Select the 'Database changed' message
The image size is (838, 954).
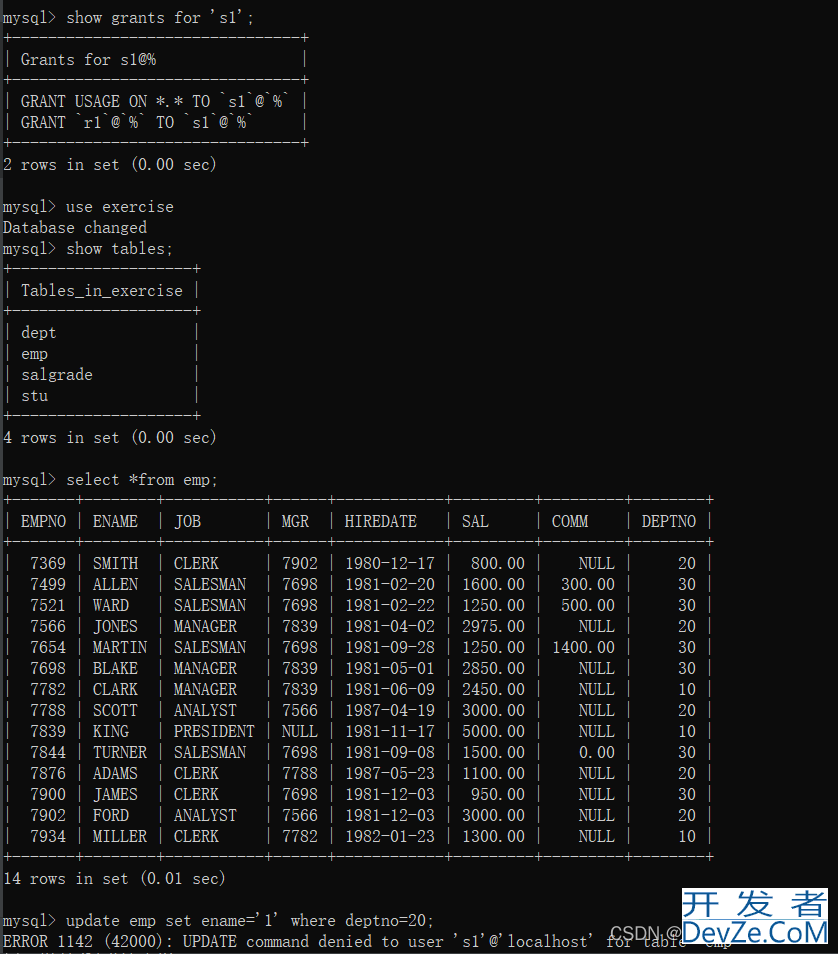(75, 228)
